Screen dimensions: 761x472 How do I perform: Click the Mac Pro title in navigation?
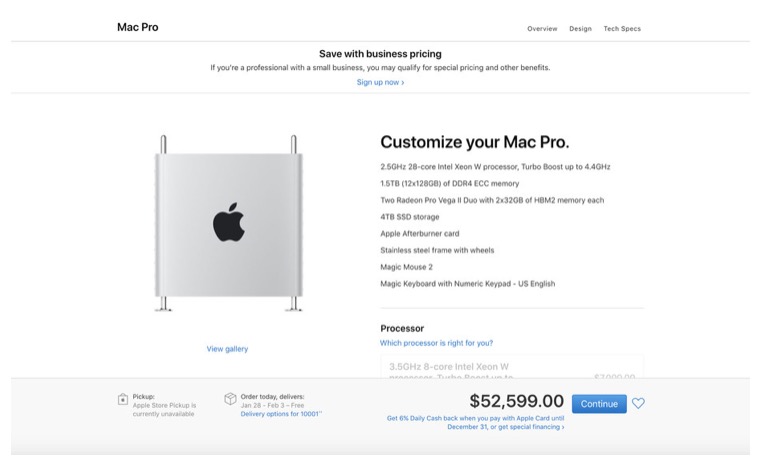tap(138, 27)
